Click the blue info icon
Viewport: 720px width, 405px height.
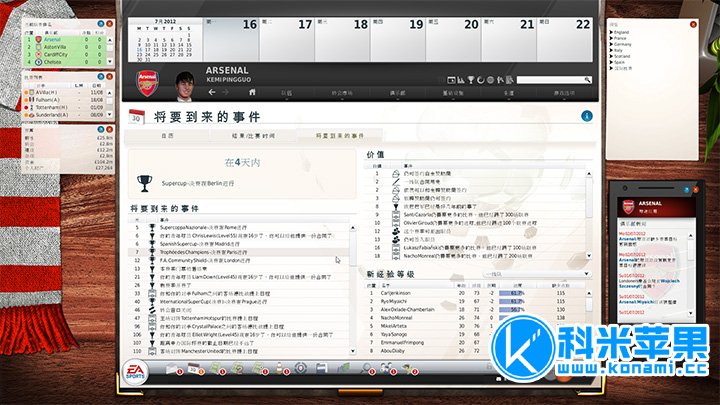[x=586, y=116]
